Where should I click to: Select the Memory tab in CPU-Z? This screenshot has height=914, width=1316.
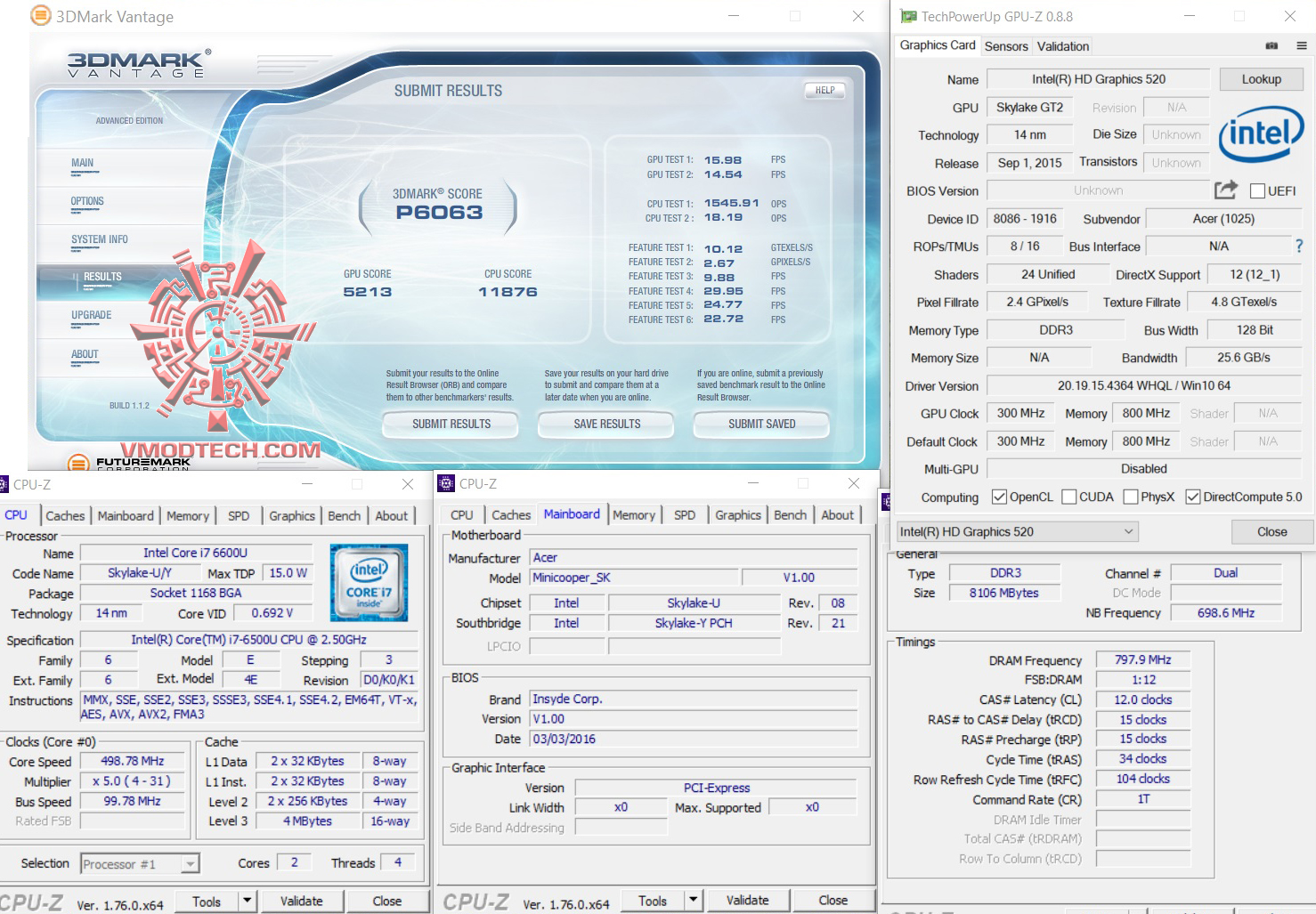[x=188, y=515]
